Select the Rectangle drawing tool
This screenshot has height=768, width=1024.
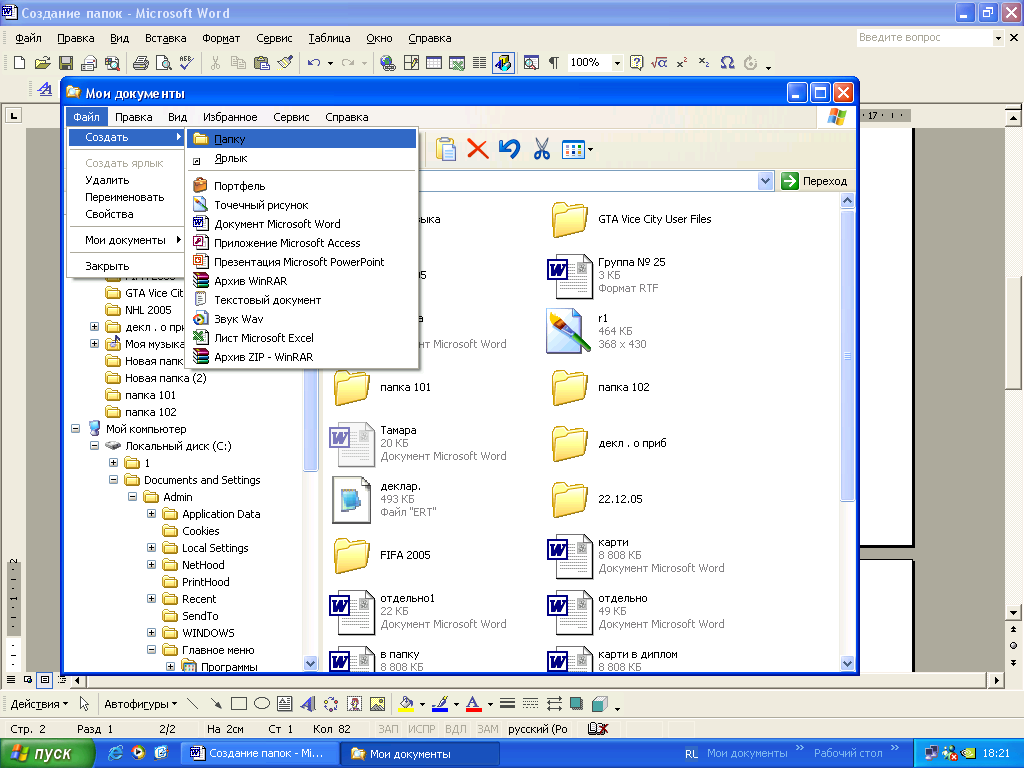[x=239, y=703]
